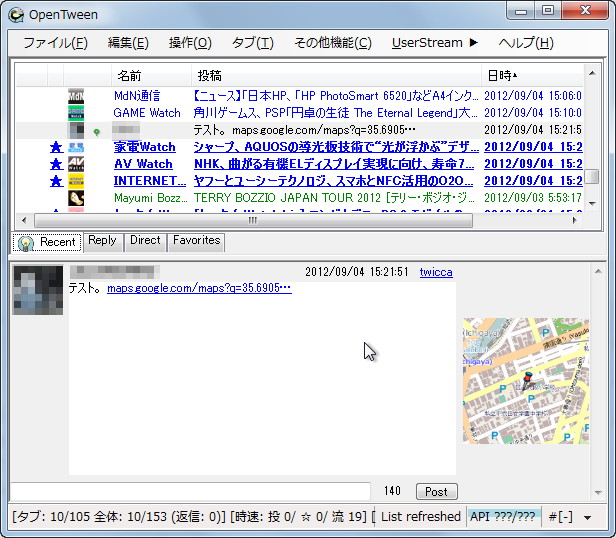Select the AV Watch name cell
This screenshot has width=616, height=538.
(143, 164)
